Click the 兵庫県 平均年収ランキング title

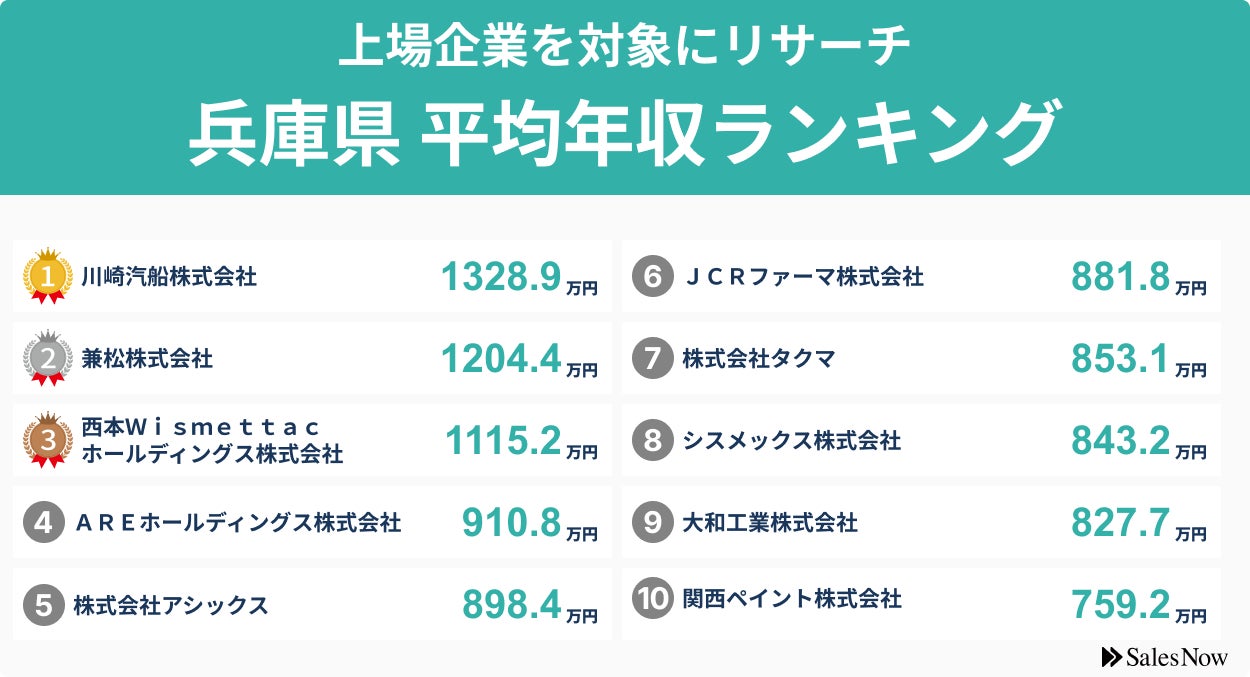point(624,133)
